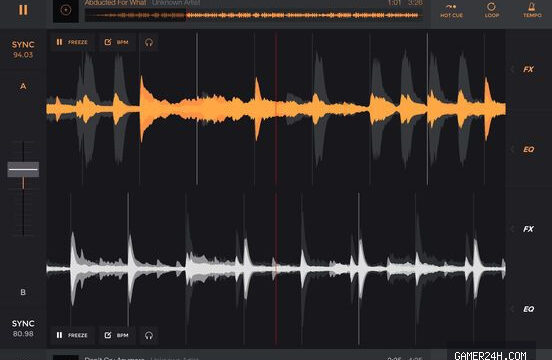Edit BPM for deck A
Screen dimensions: 552x360
[117, 42]
